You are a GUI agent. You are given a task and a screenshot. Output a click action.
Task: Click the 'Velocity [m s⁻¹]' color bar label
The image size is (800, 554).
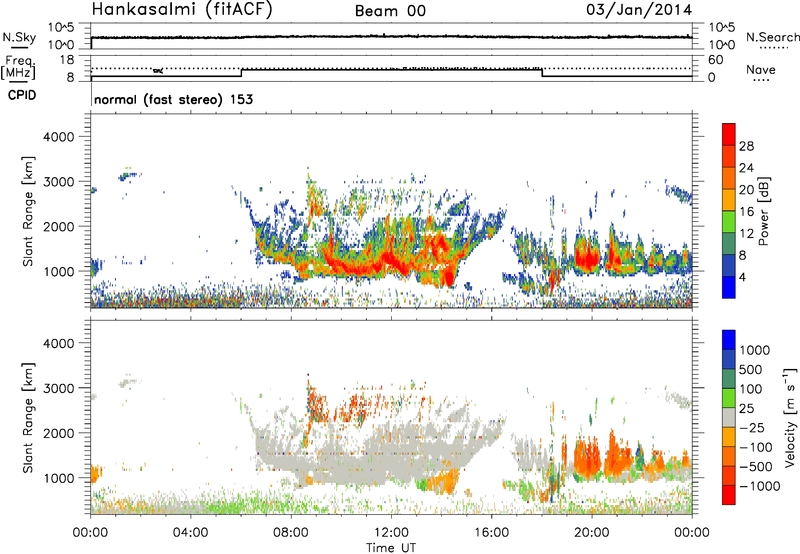point(790,417)
